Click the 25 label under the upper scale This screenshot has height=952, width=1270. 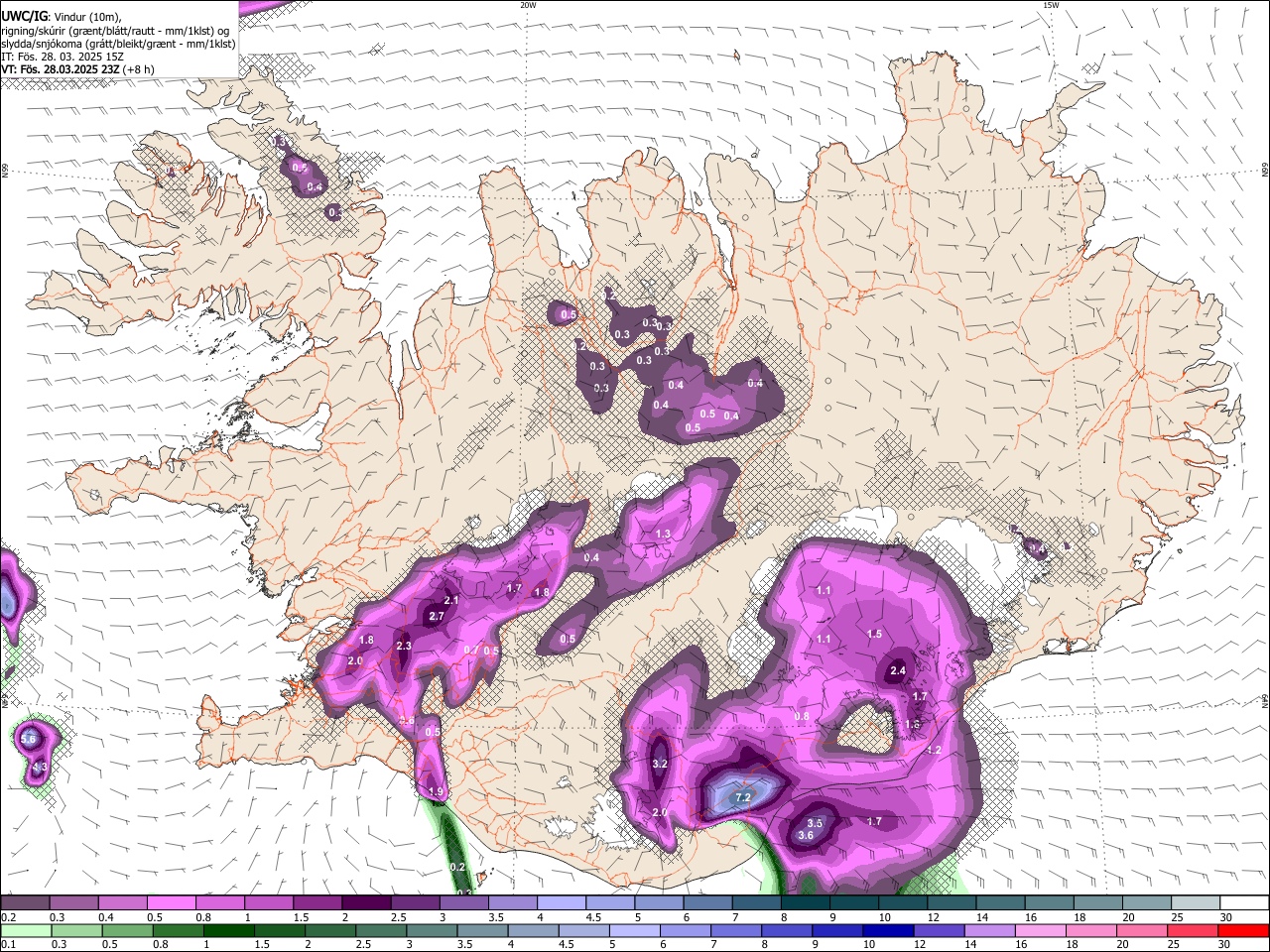[1177, 917]
